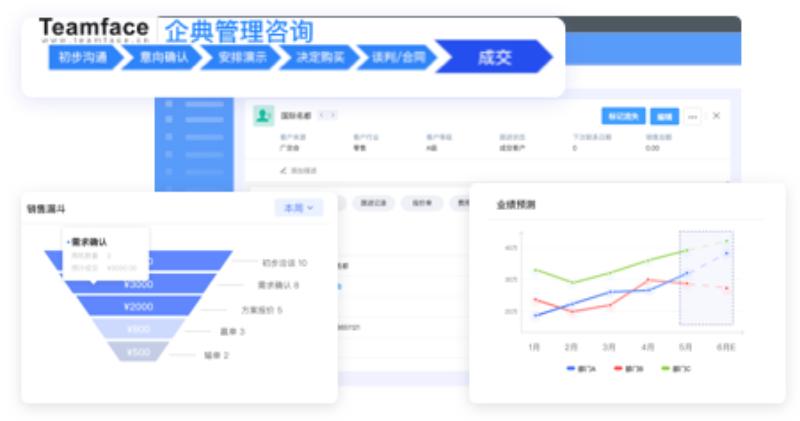Open the 报价单 pill tab

[x=421, y=203]
